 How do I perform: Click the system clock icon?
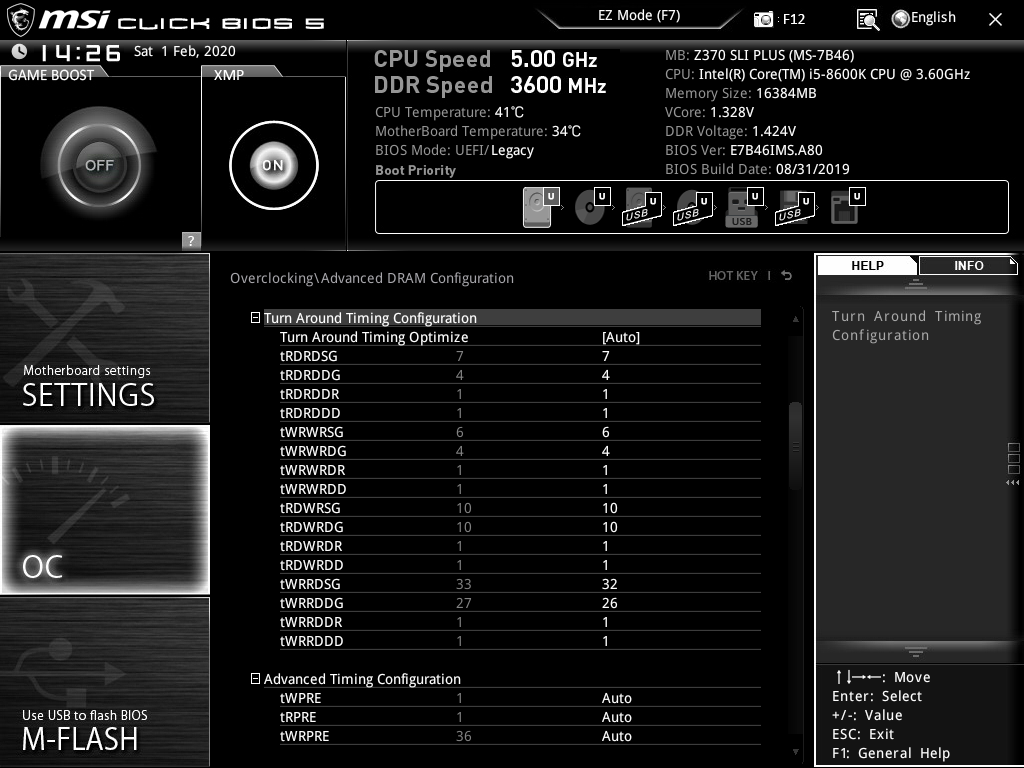(x=20, y=51)
